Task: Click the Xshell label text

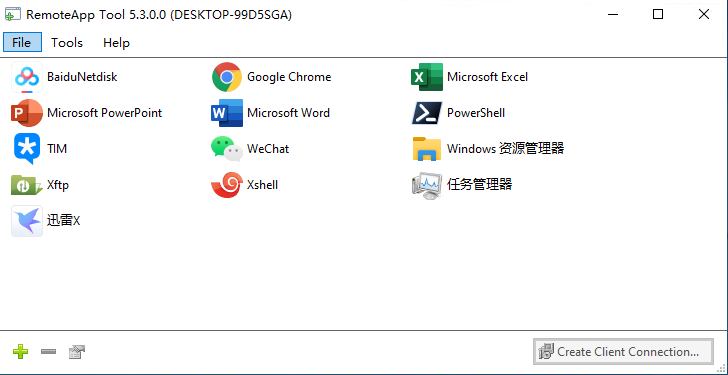Action: click(262, 185)
